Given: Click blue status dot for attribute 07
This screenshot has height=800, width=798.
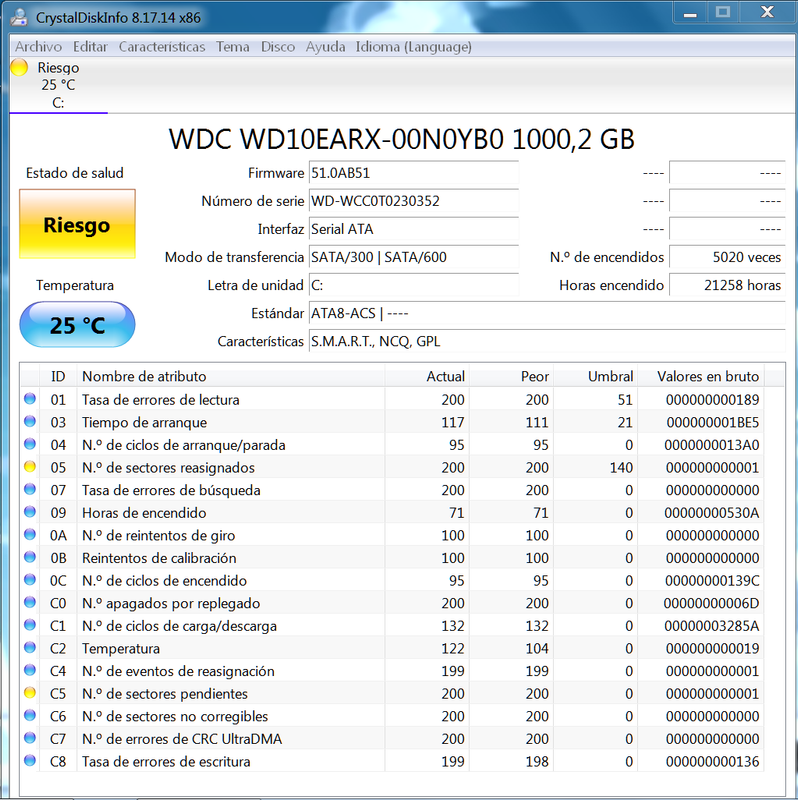Looking at the screenshot, I should [30, 489].
